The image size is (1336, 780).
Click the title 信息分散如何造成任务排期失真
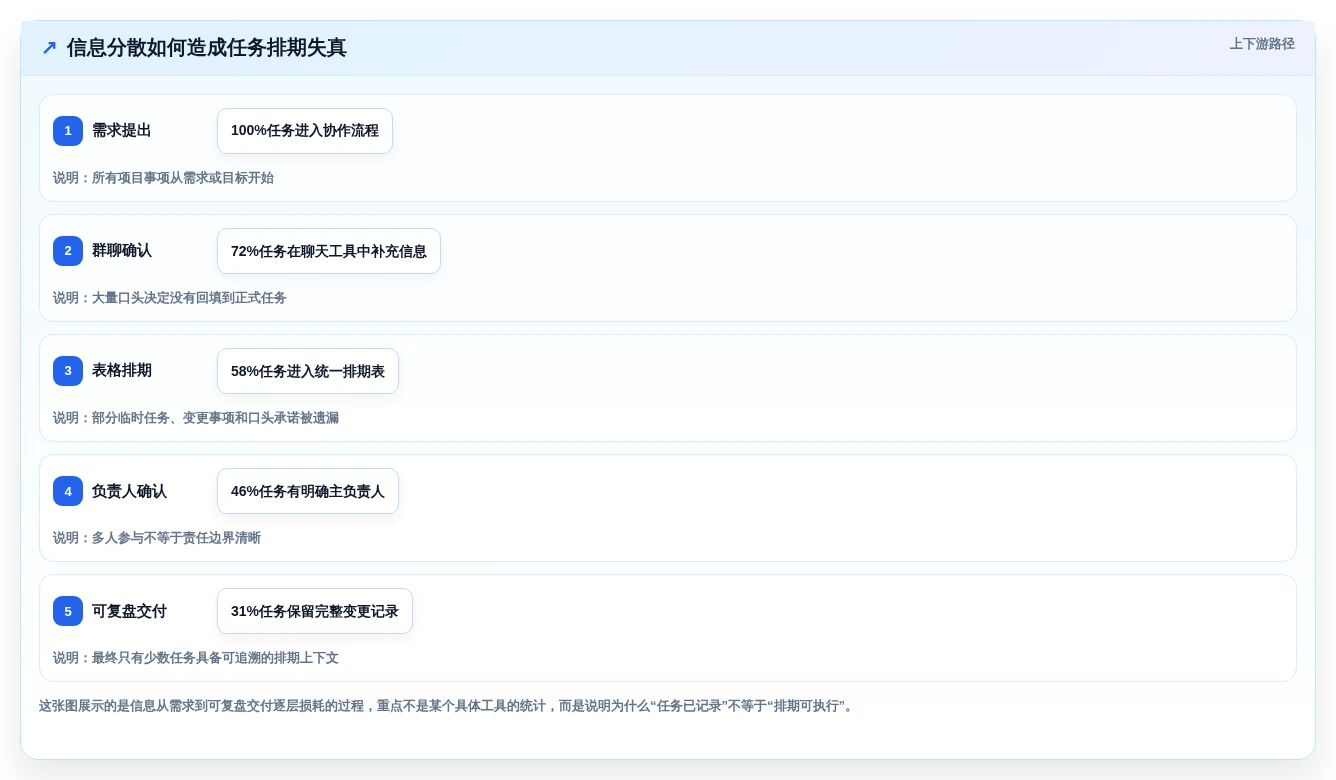point(206,48)
